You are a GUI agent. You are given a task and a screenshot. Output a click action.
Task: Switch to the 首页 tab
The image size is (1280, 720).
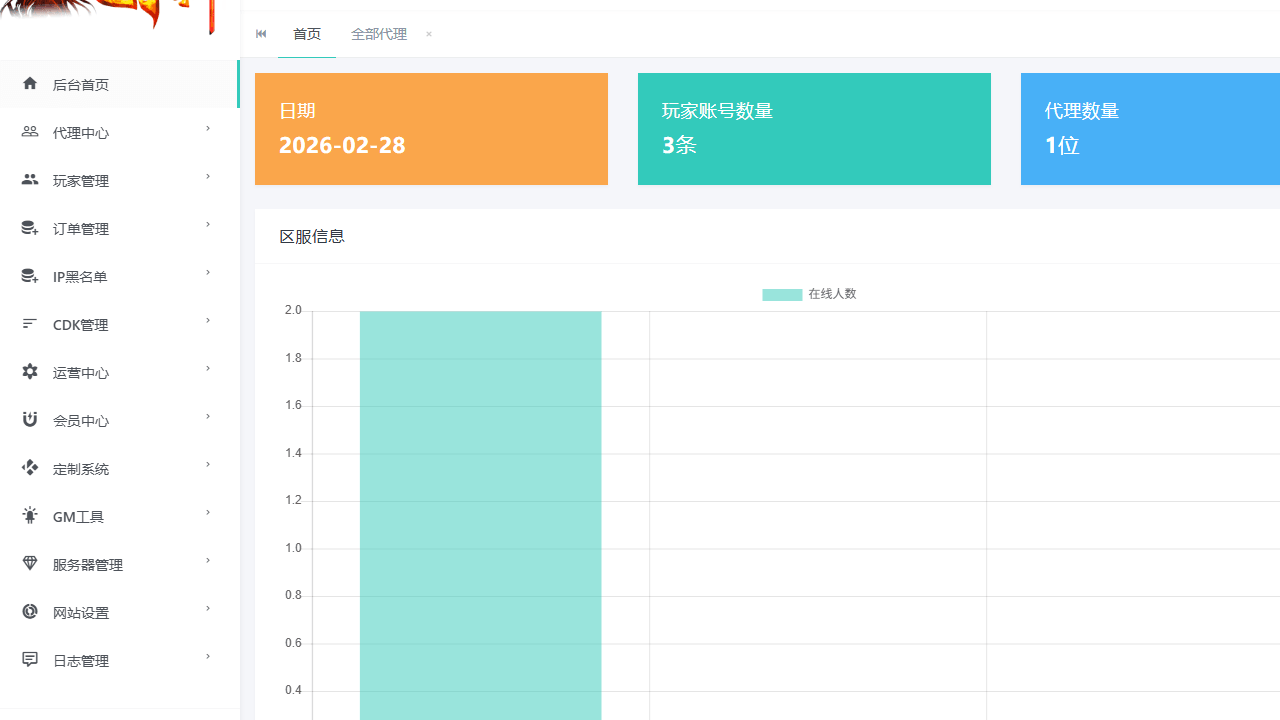[x=306, y=34]
